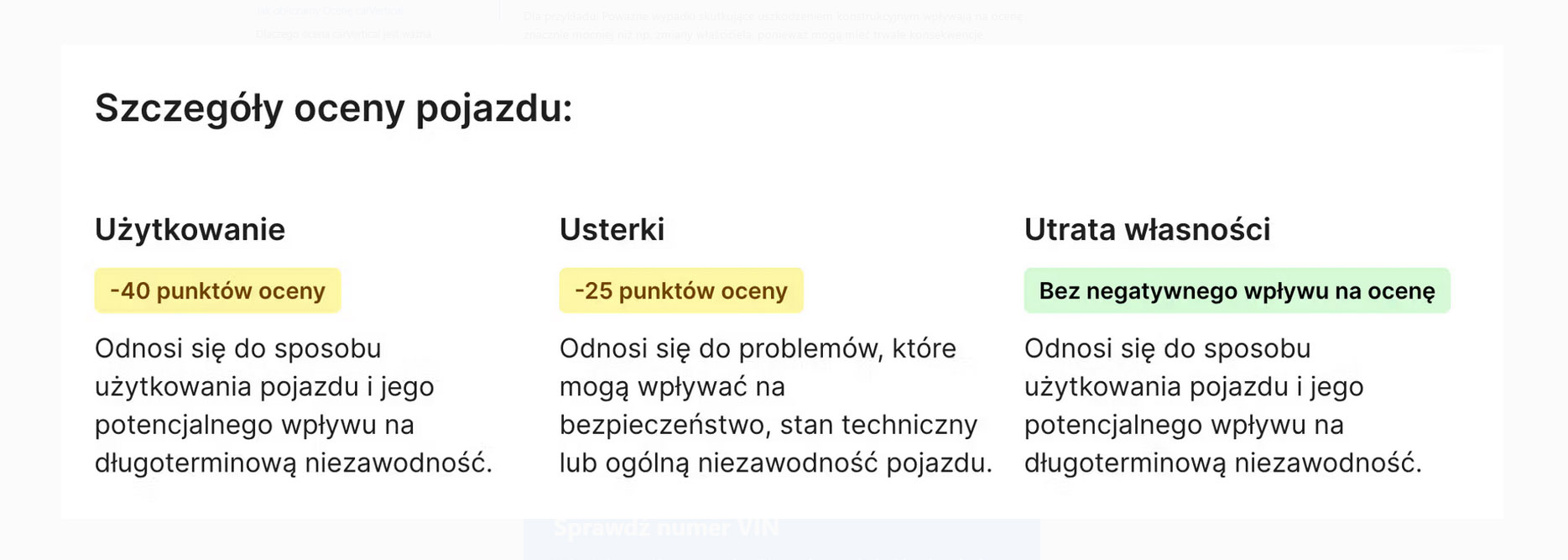
Task: Click the '-25 punktów oceny' yellow badge
Action: [680, 290]
